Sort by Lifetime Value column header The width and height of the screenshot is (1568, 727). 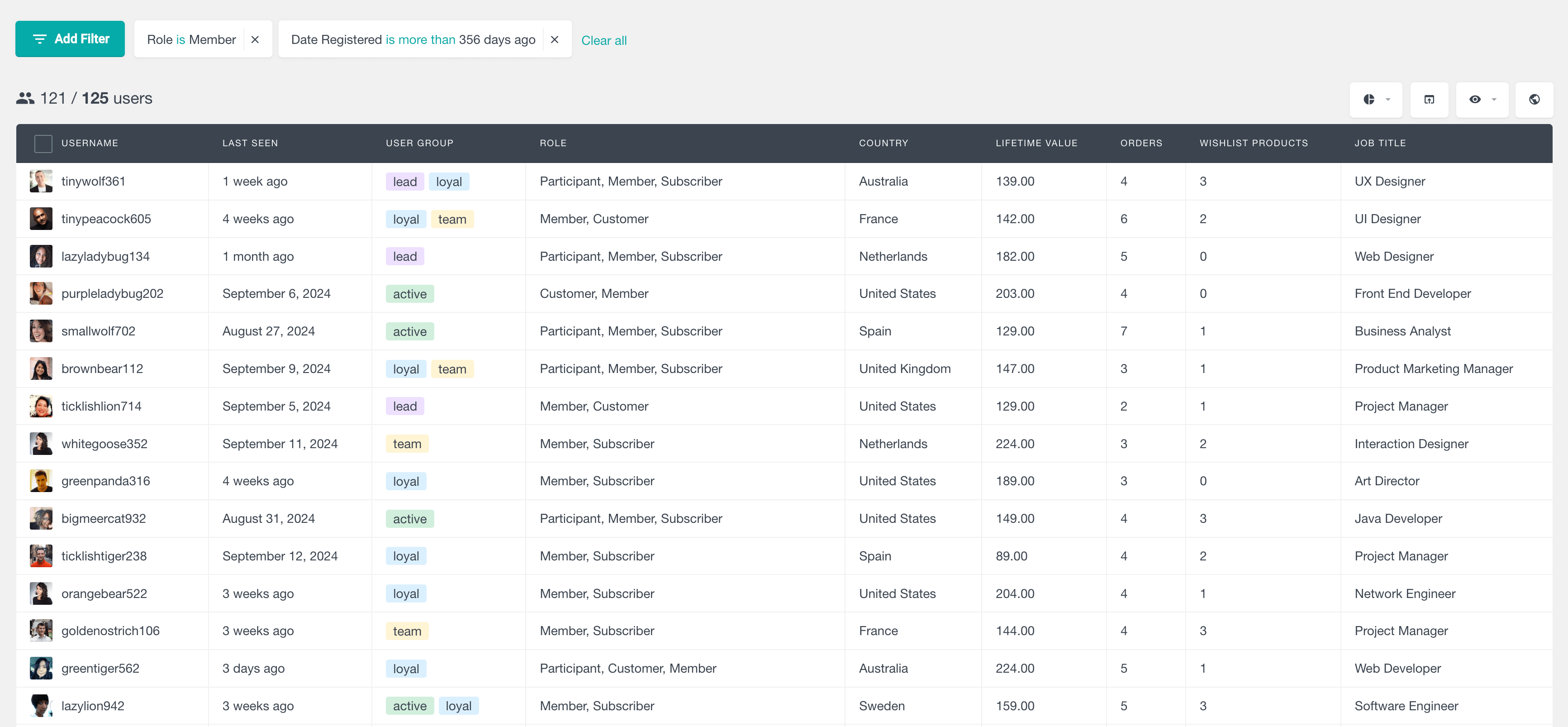tap(1036, 143)
